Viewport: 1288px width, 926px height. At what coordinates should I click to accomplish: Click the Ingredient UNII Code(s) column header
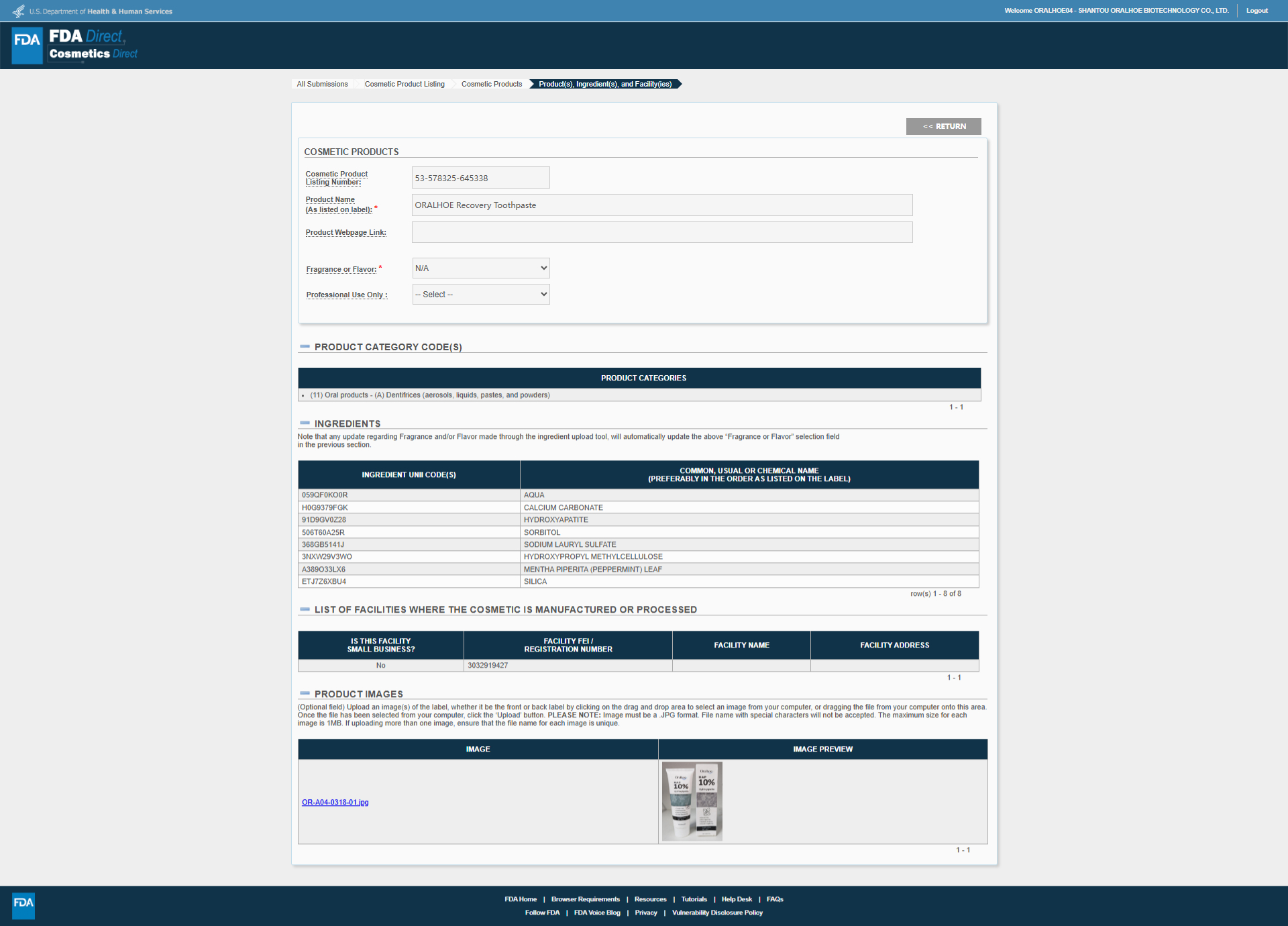tap(409, 475)
